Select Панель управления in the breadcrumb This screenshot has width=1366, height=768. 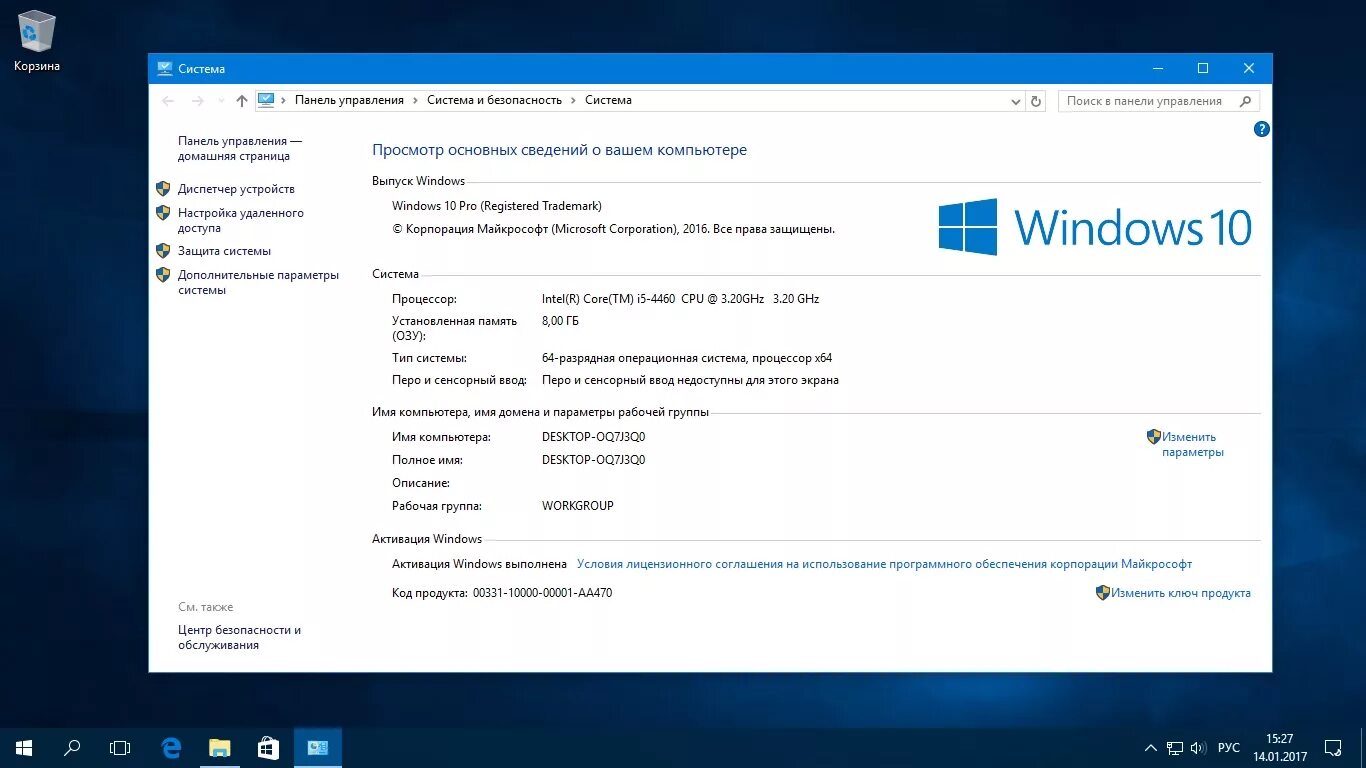(x=347, y=100)
